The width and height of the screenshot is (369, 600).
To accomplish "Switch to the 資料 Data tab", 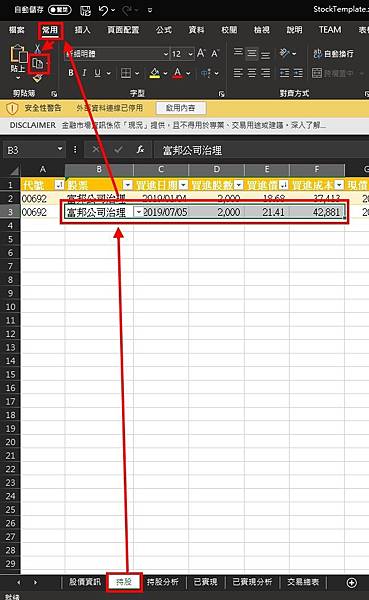I will [196, 30].
